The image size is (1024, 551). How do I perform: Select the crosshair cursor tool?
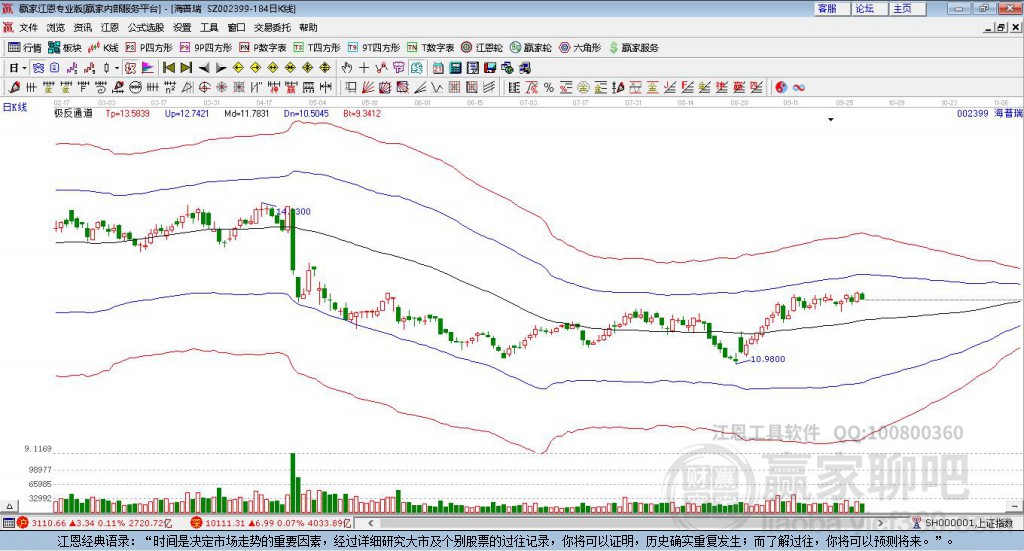pos(364,68)
